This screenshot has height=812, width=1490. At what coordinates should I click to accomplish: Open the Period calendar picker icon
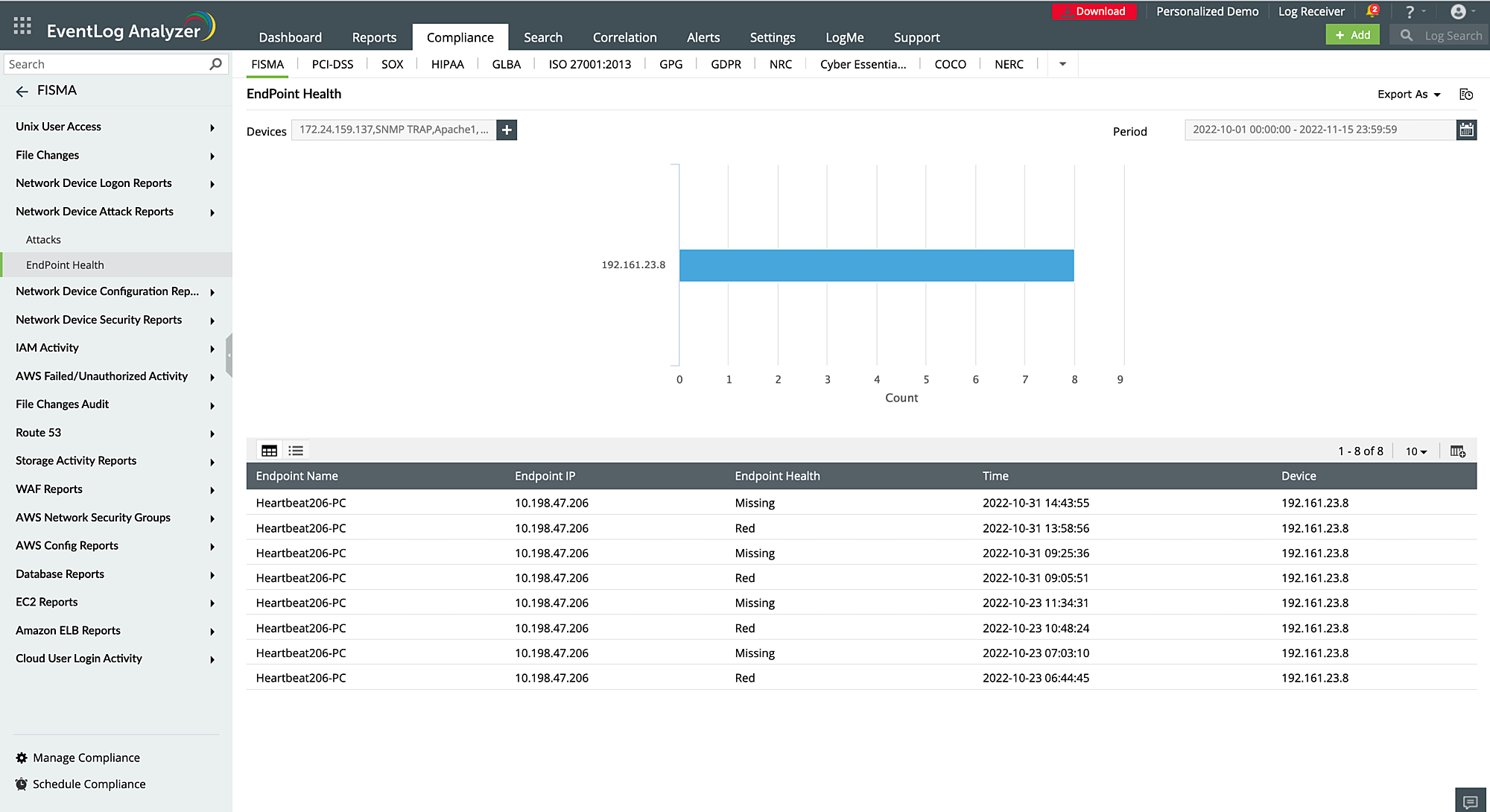1466,130
